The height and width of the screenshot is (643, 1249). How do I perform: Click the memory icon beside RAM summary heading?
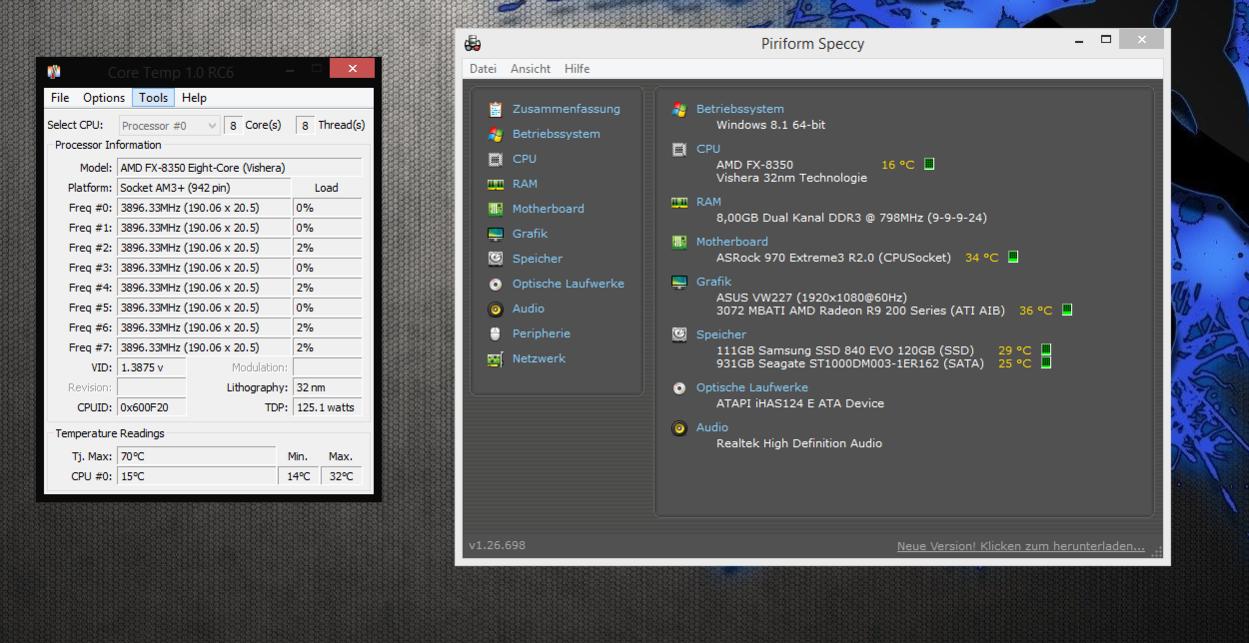(x=679, y=202)
